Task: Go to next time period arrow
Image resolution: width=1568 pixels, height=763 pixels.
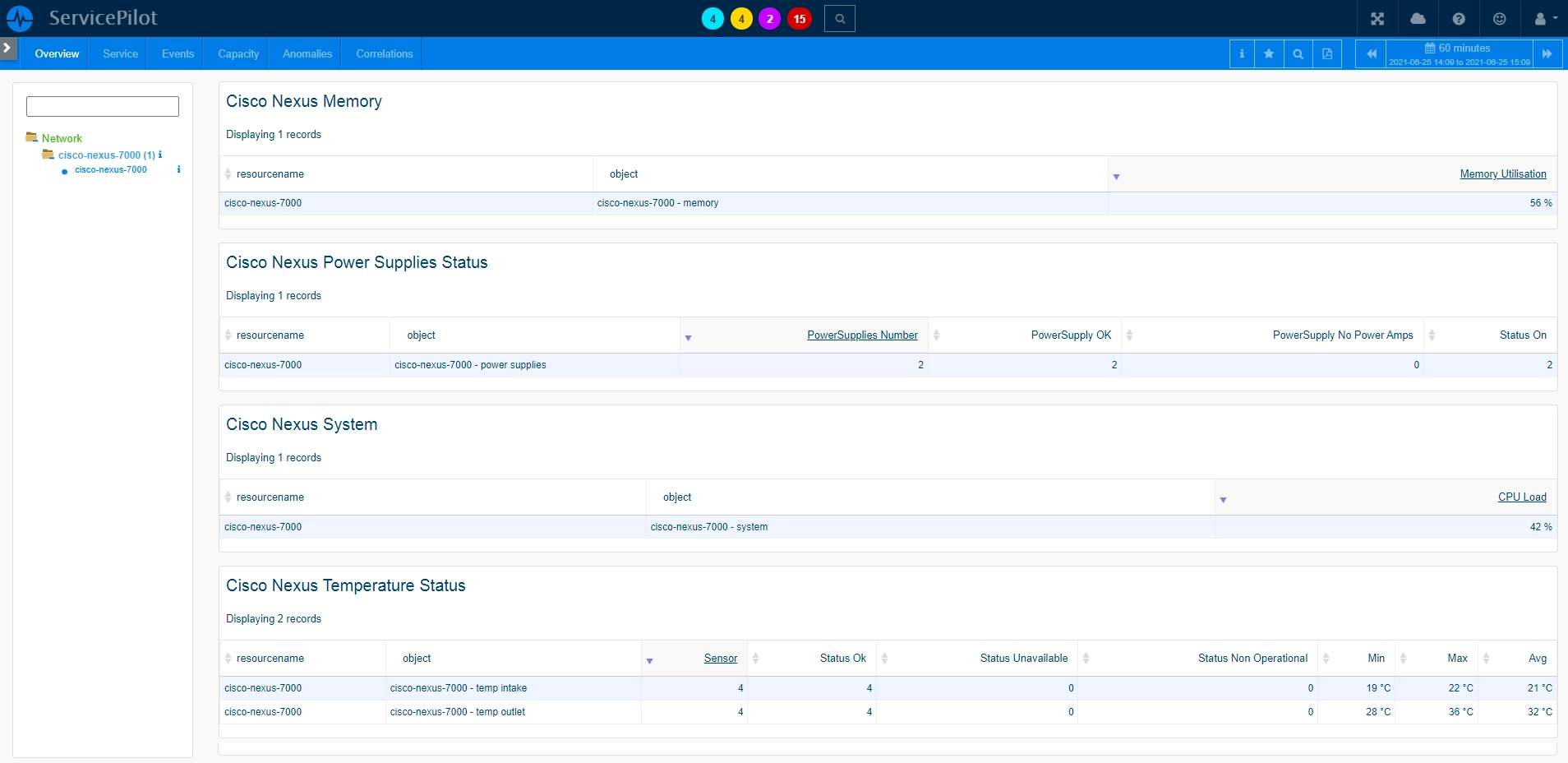Action: [1547, 53]
